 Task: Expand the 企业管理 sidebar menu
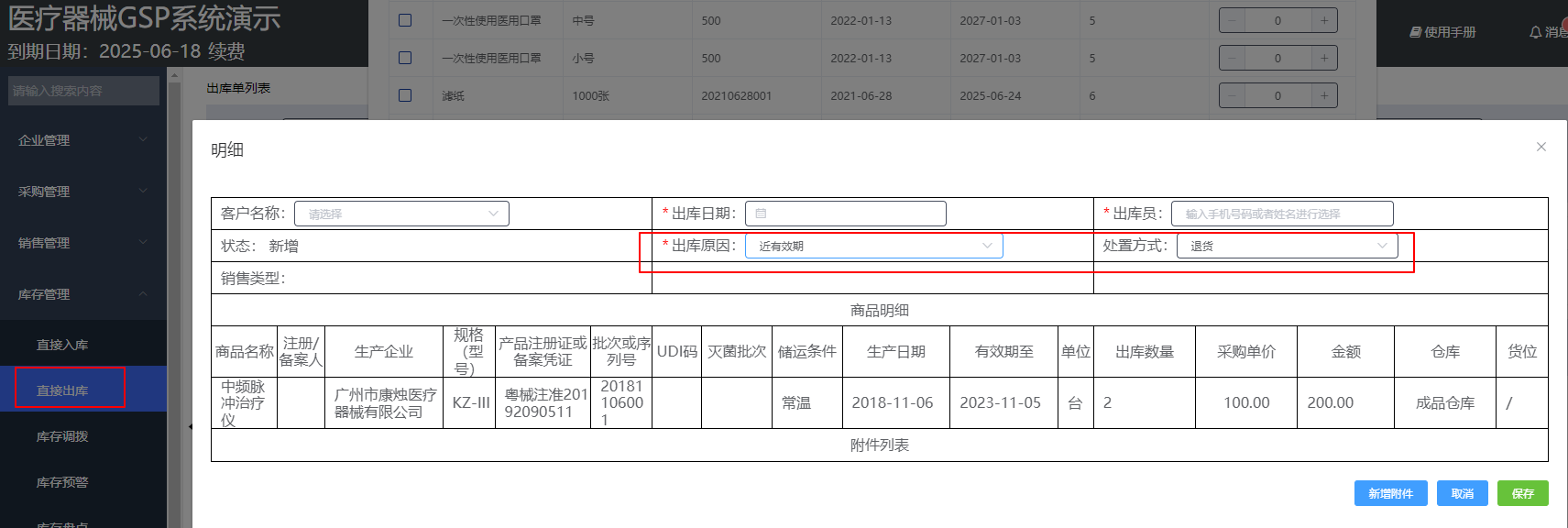click(82, 140)
